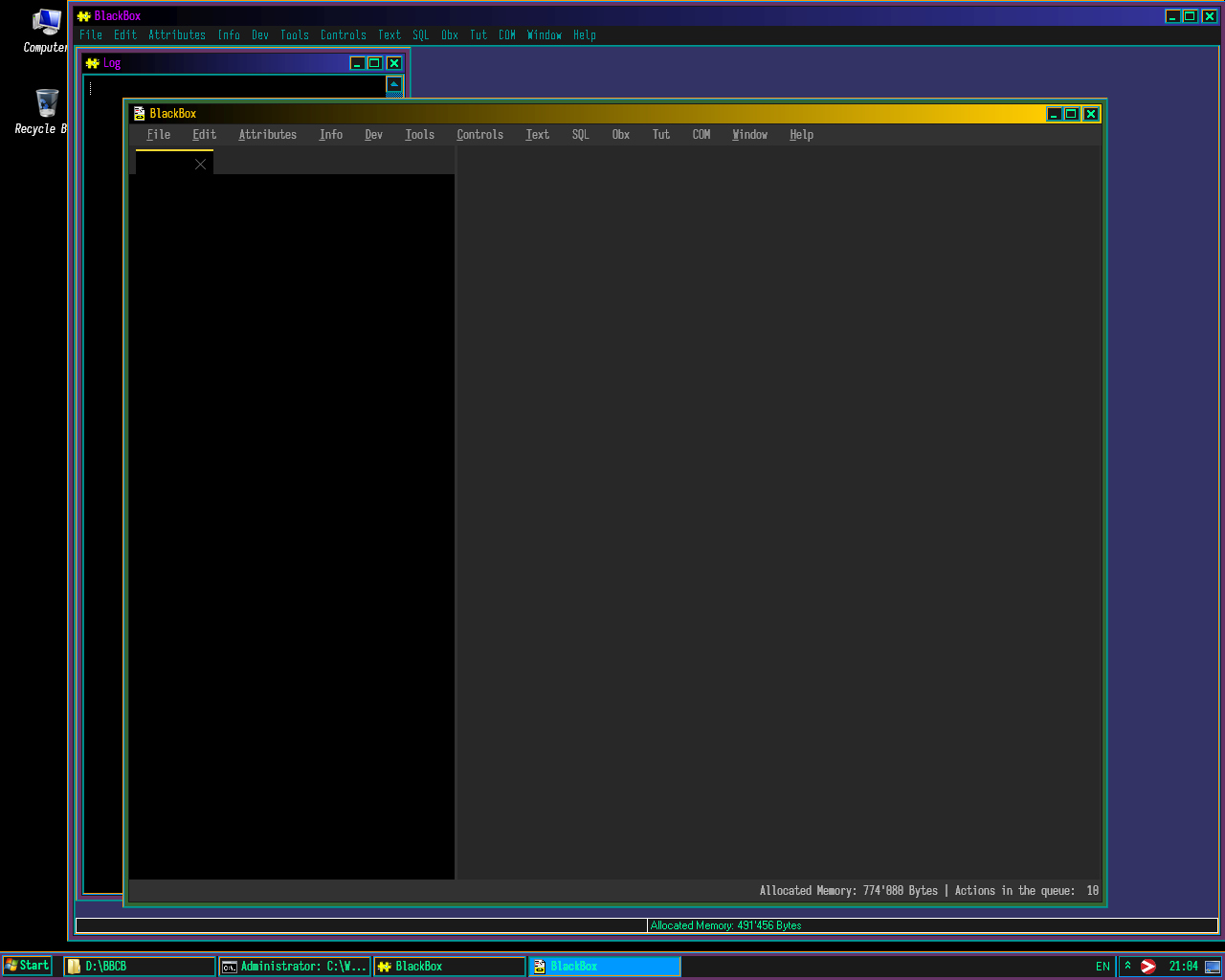Open the Start menu
Viewport: 1225px width, 980px height.
(28, 966)
